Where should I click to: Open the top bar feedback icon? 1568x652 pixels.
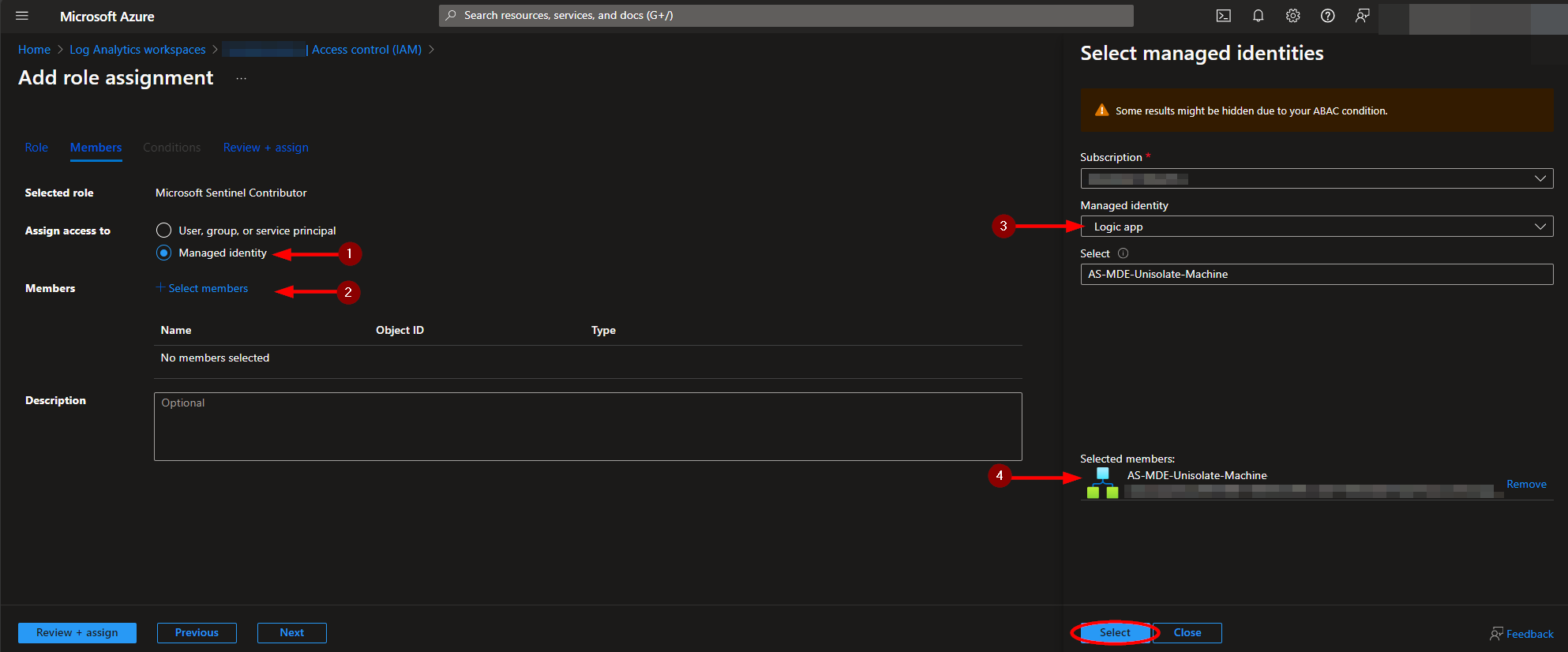(x=1363, y=16)
